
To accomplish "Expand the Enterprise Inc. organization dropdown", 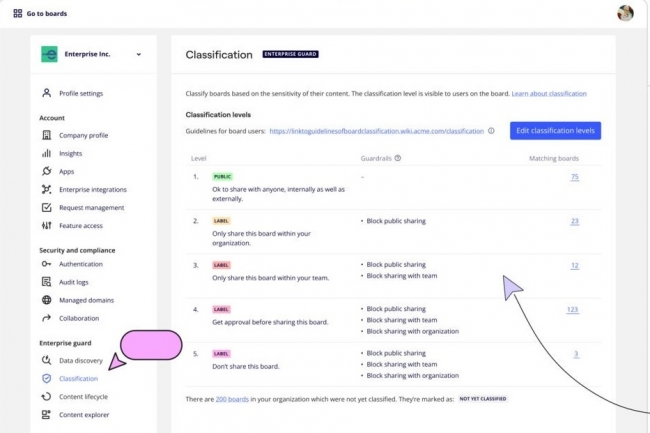I will click(139, 54).
